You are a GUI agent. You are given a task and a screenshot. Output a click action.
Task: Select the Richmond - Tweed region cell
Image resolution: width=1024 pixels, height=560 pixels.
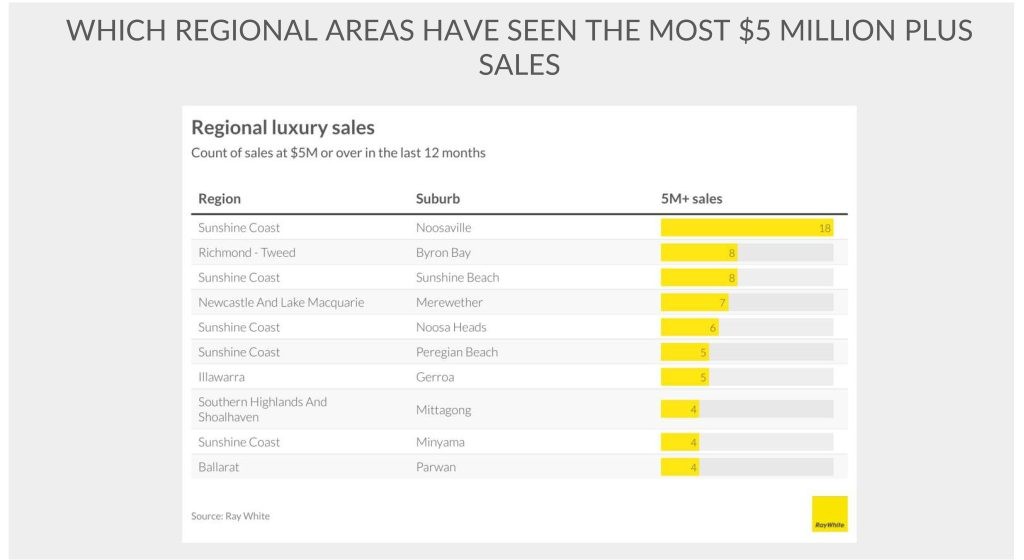tap(247, 253)
